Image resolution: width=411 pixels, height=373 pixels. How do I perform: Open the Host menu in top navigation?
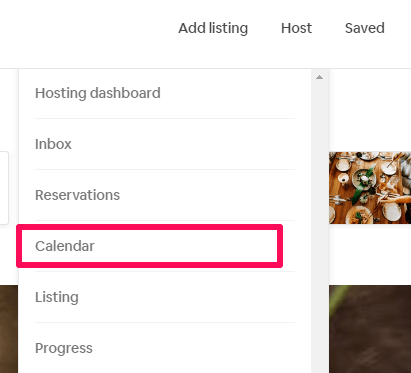tap(296, 28)
